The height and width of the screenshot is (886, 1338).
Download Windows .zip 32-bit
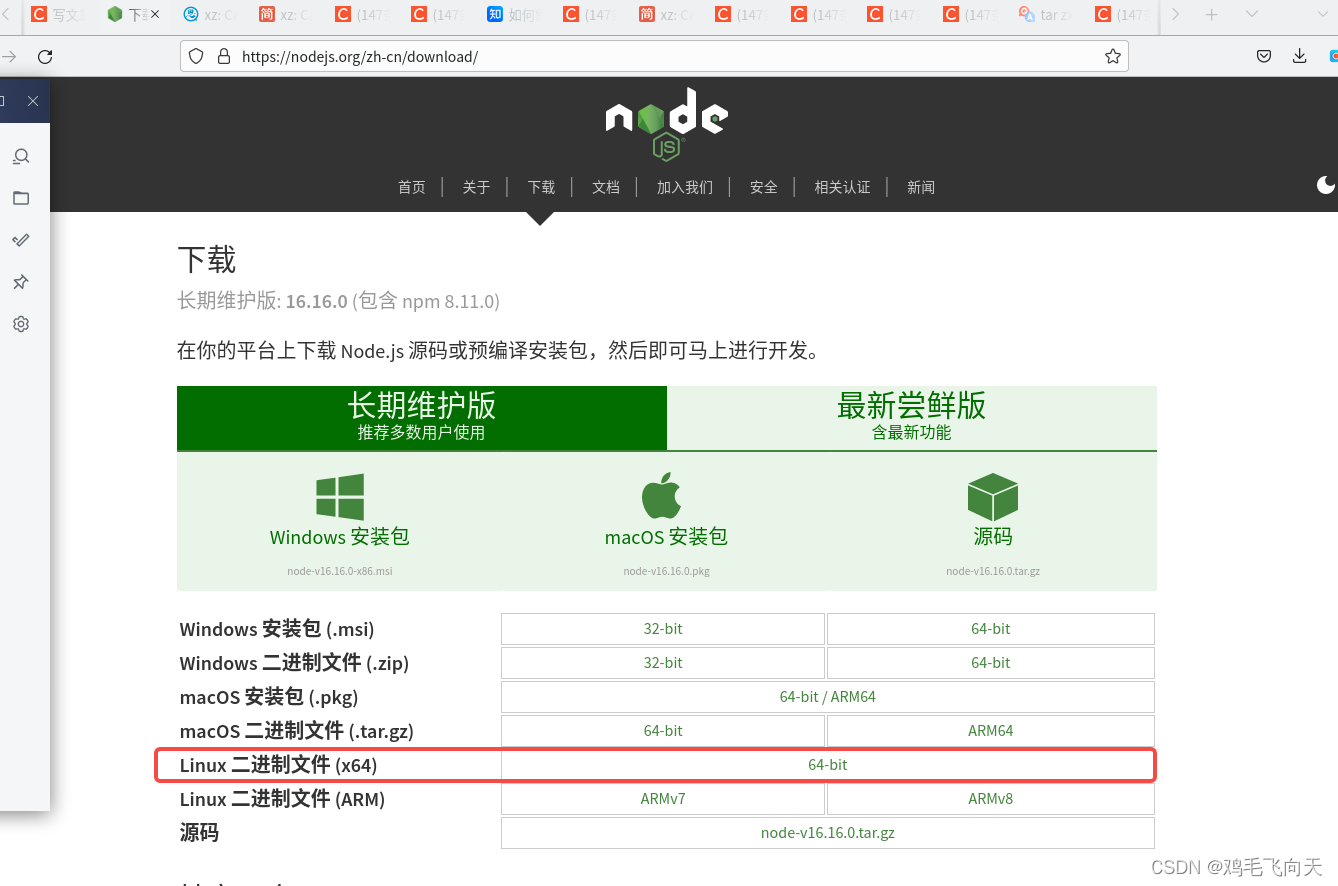663,663
